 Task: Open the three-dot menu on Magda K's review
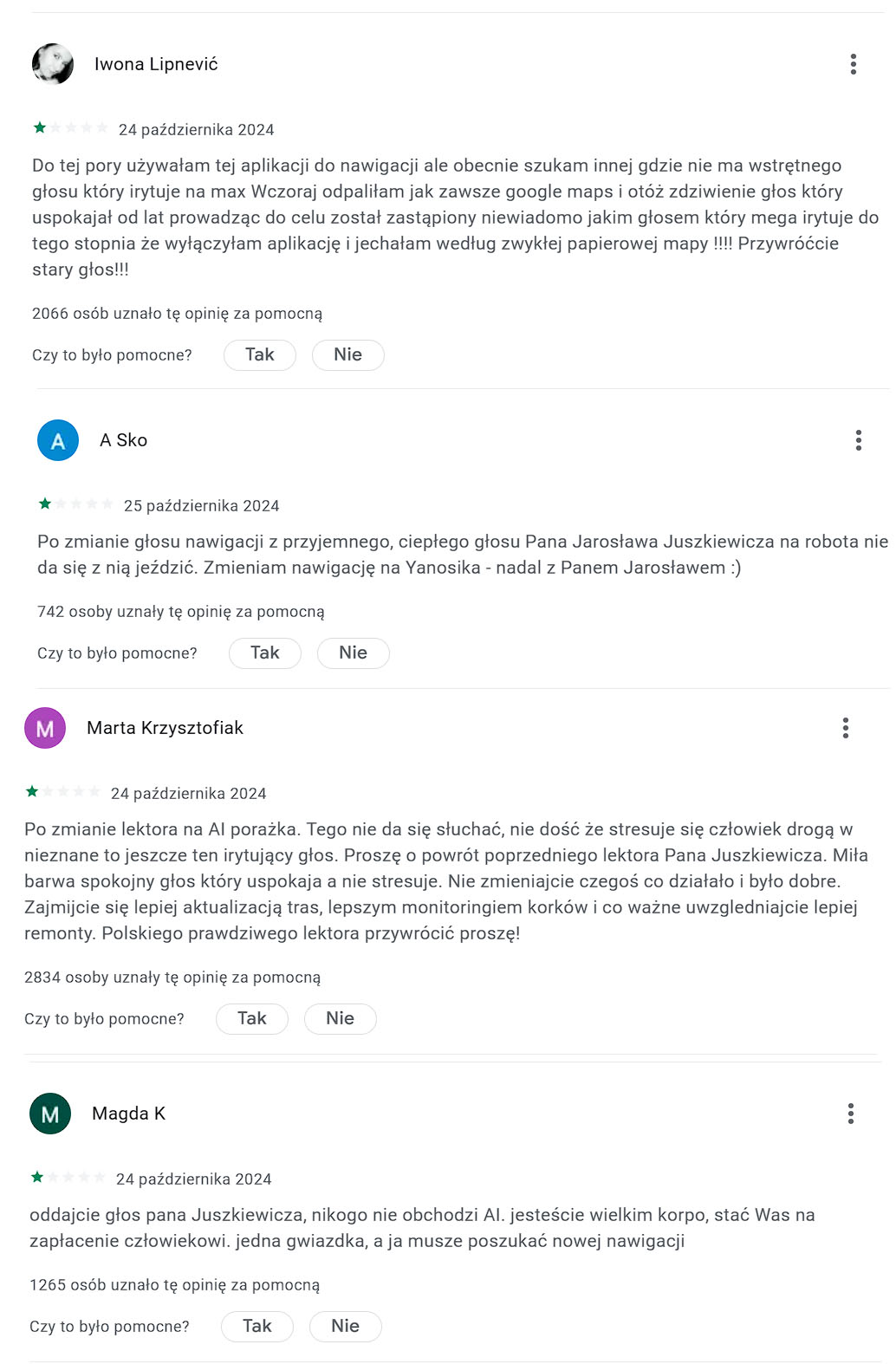(851, 1114)
